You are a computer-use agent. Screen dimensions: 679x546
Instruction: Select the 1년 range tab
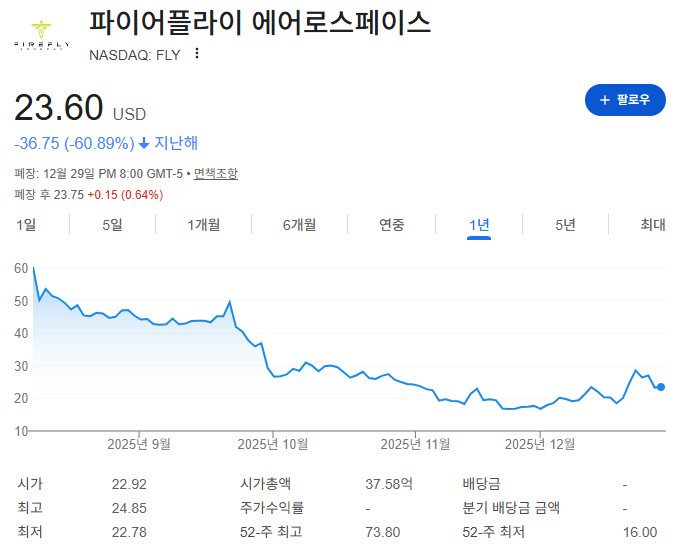pos(479,225)
